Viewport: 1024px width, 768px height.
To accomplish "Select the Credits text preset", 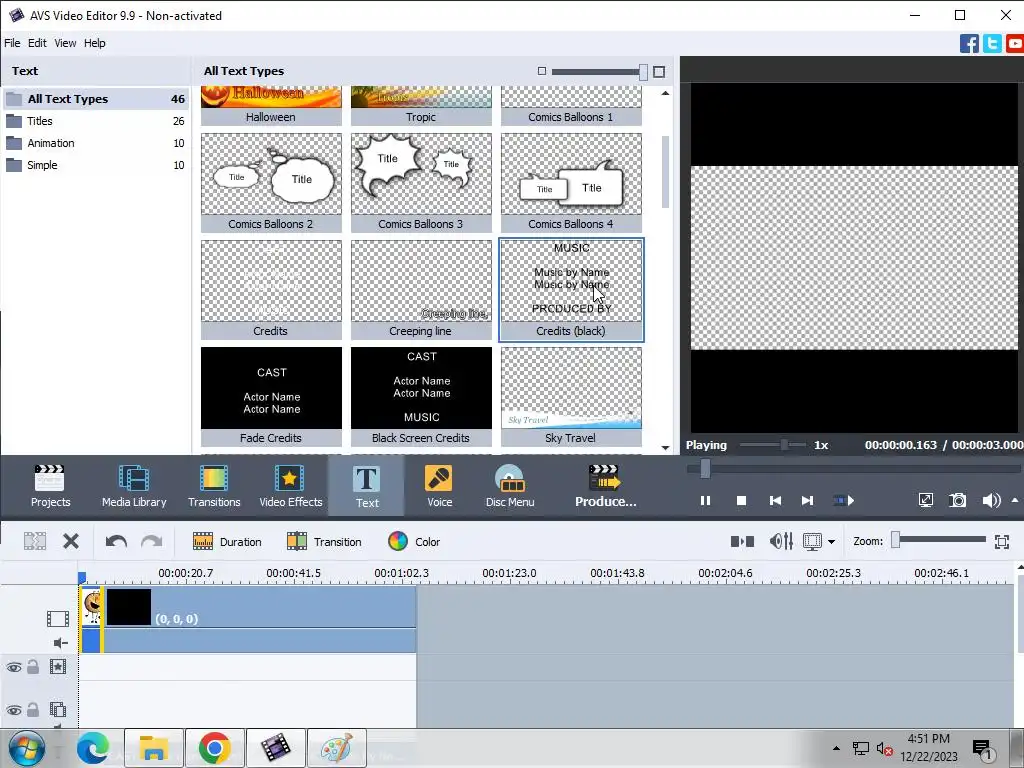I will (x=271, y=290).
